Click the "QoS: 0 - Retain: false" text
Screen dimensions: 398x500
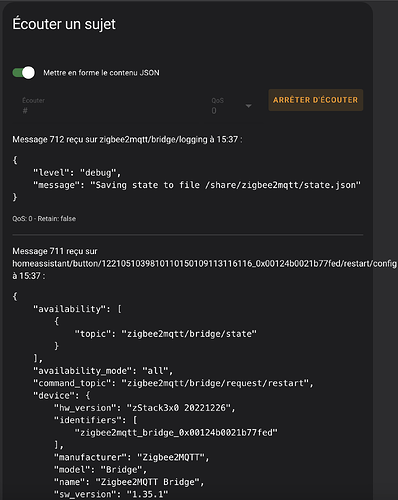pyautogui.click(x=44, y=219)
